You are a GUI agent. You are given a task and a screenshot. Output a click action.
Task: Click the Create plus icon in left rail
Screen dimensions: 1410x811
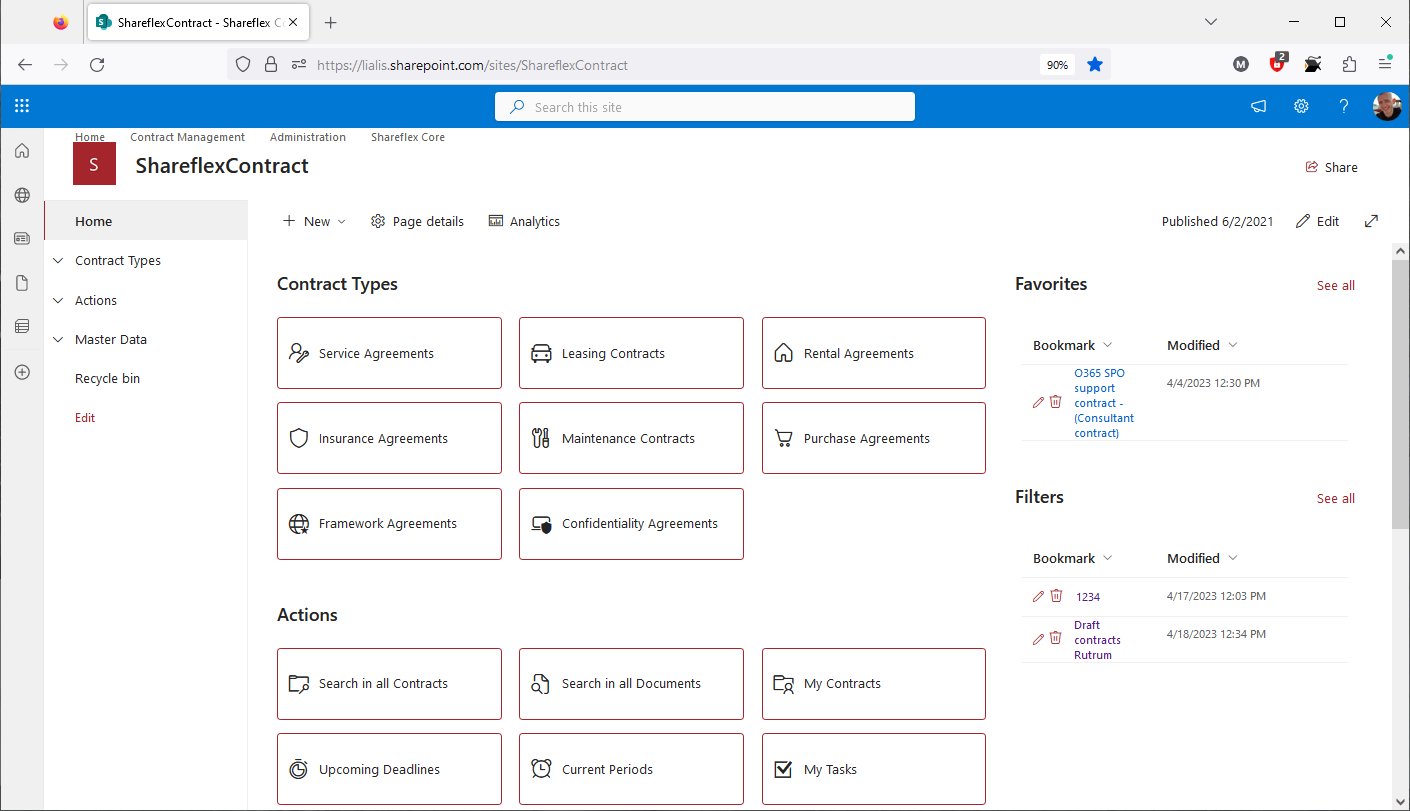(x=22, y=372)
